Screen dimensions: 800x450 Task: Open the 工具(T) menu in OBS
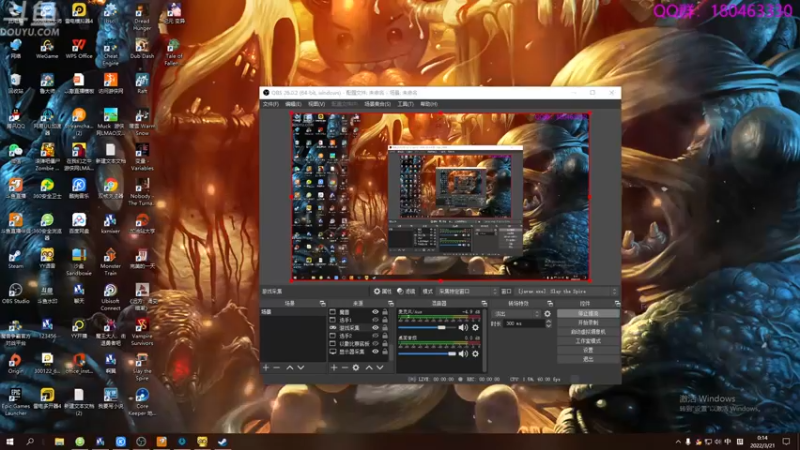406,104
